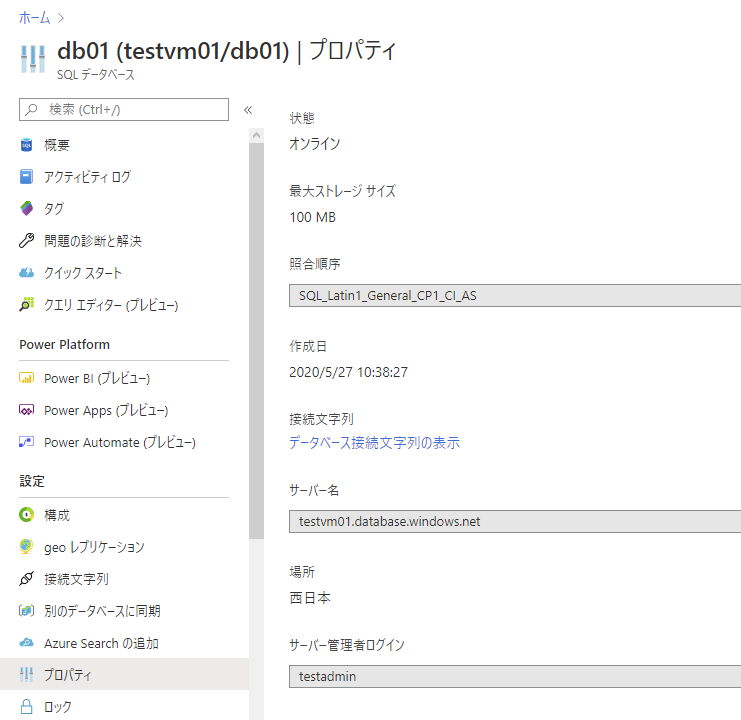The image size is (741, 720).
Task: Click the プロパティ sliders icon in sidebar
Action: click(x=26, y=675)
